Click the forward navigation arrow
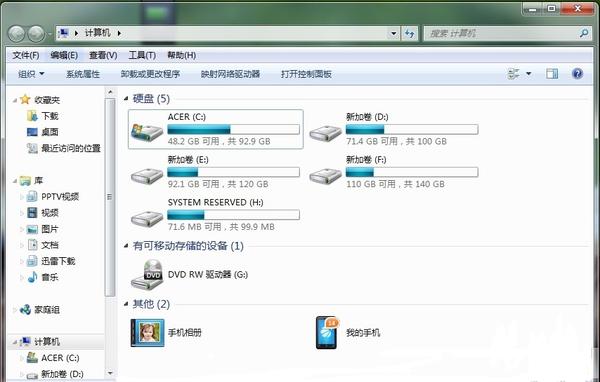The height and width of the screenshot is (382, 600). click(36, 34)
